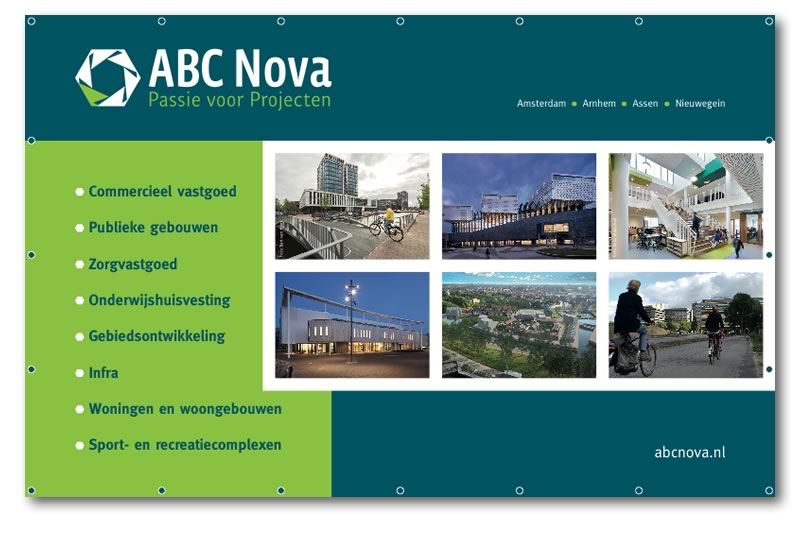Open the Onderwijshuisvesting list item
Image resolution: width=800 pixels, height=535 pixels.
[x=159, y=300]
